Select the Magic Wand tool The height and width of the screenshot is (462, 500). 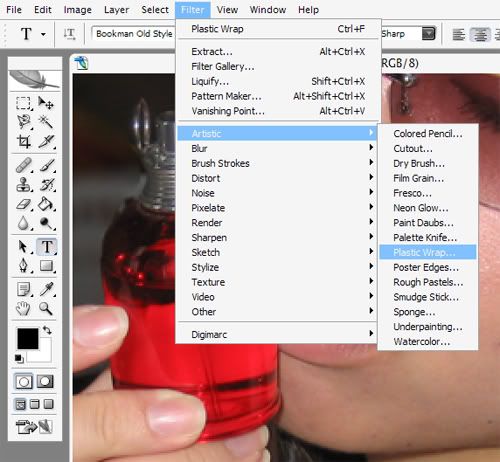pyautogui.click(x=46, y=122)
